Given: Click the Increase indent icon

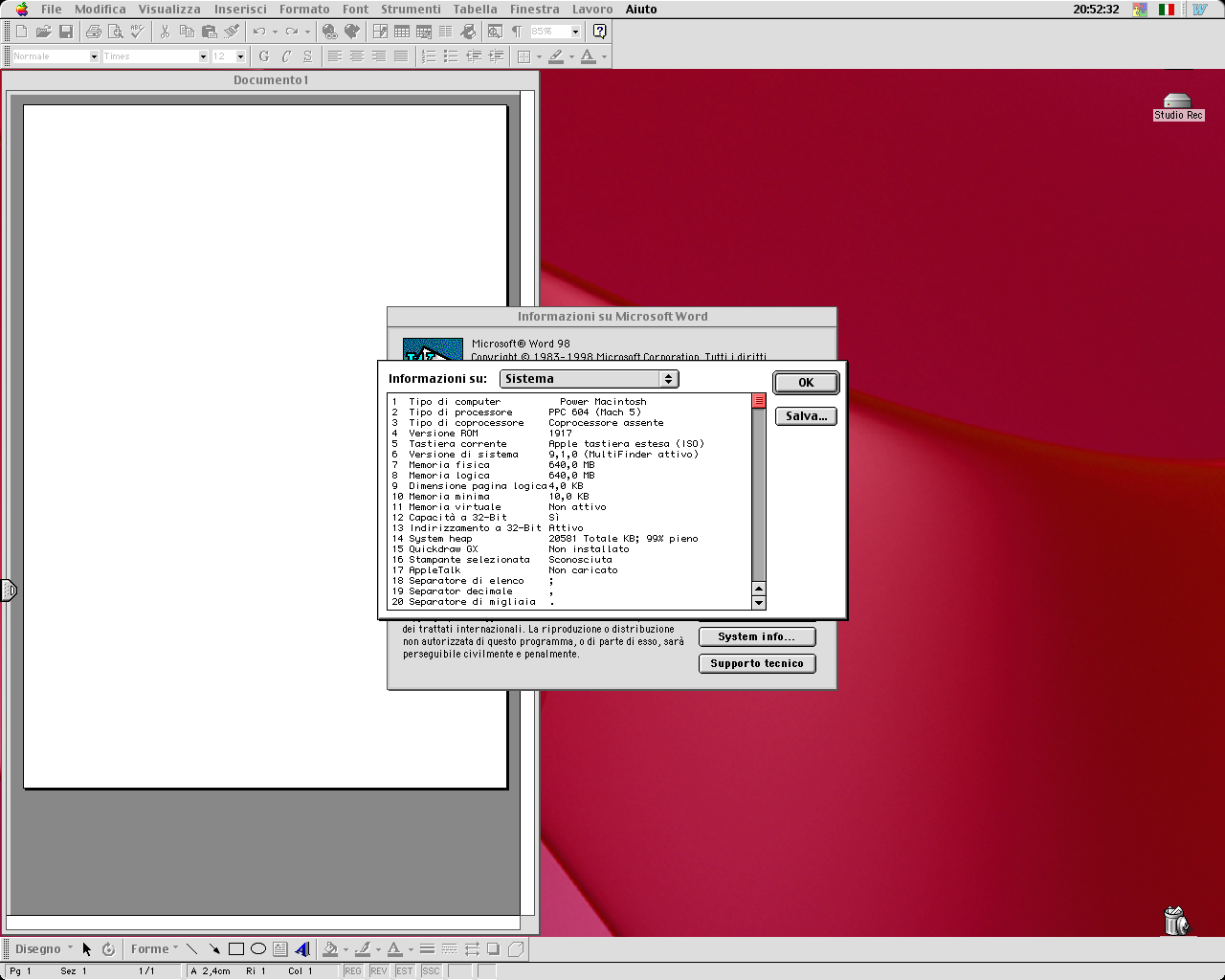Looking at the screenshot, I should 496,56.
